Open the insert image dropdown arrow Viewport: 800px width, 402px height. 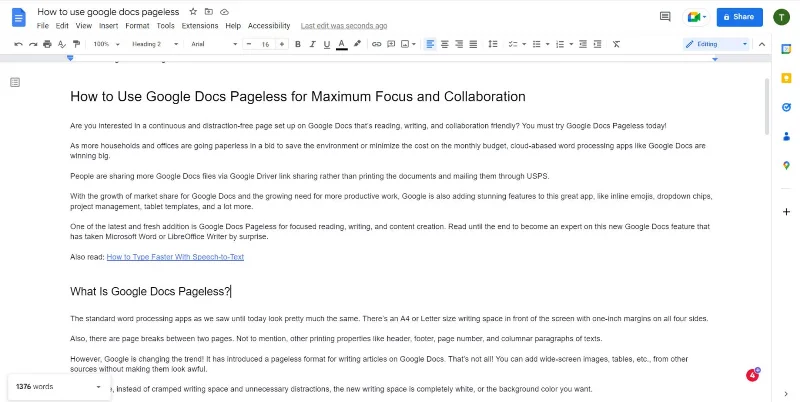click(x=413, y=44)
